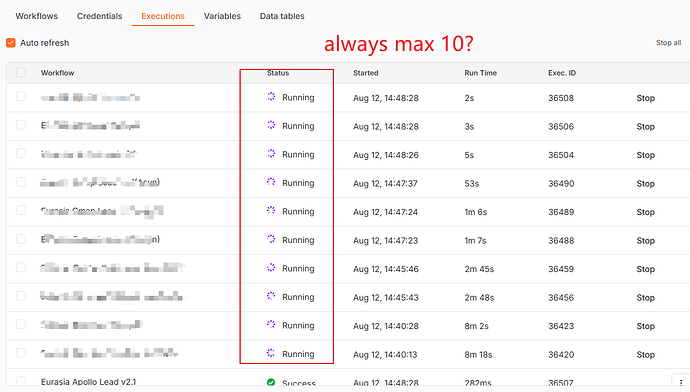The height and width of the screenshot is (392, 690).
Task: Select checkbox for execution 36459
Action: click(x=21, y=267)
